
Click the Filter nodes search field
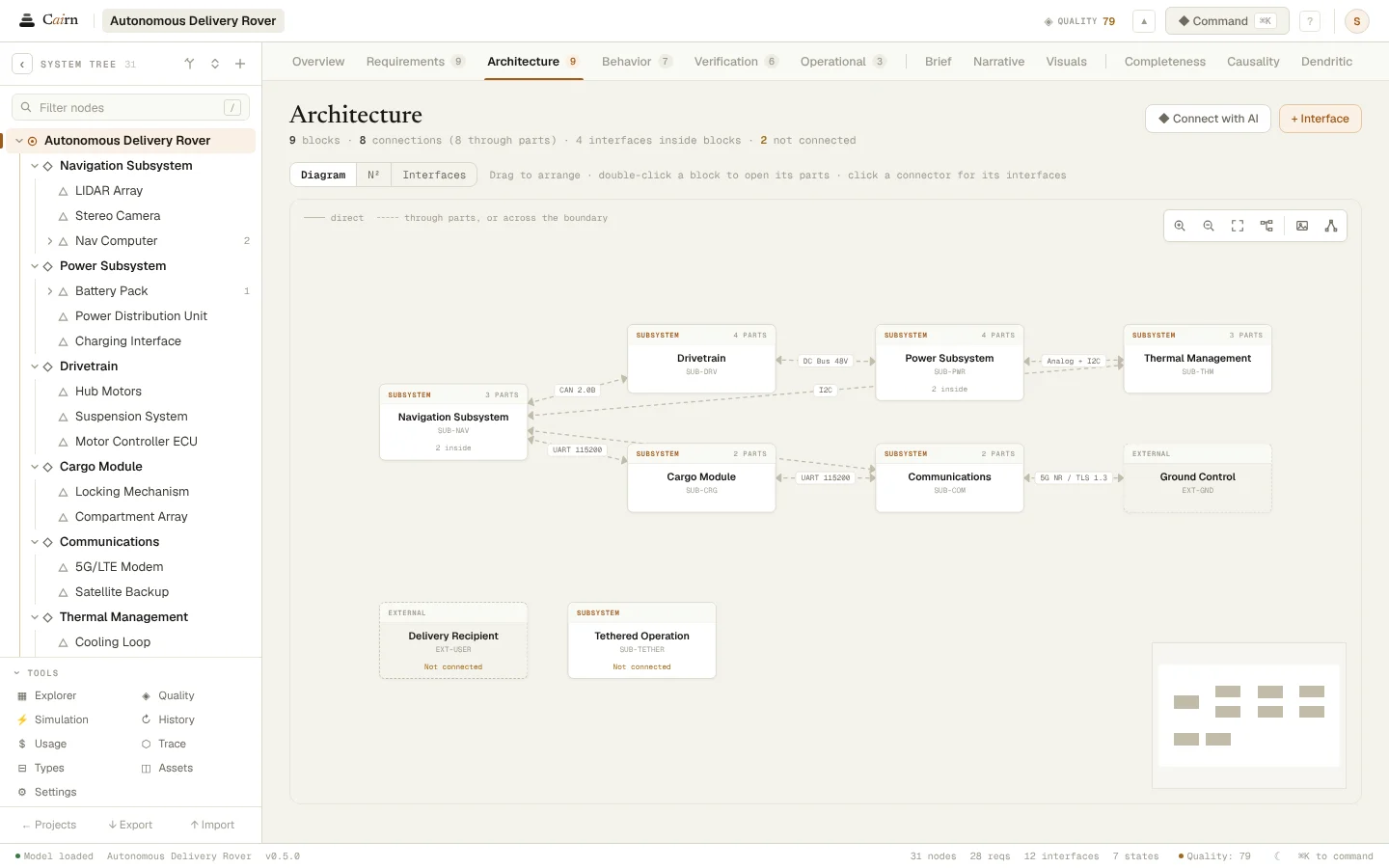(130, 107)
